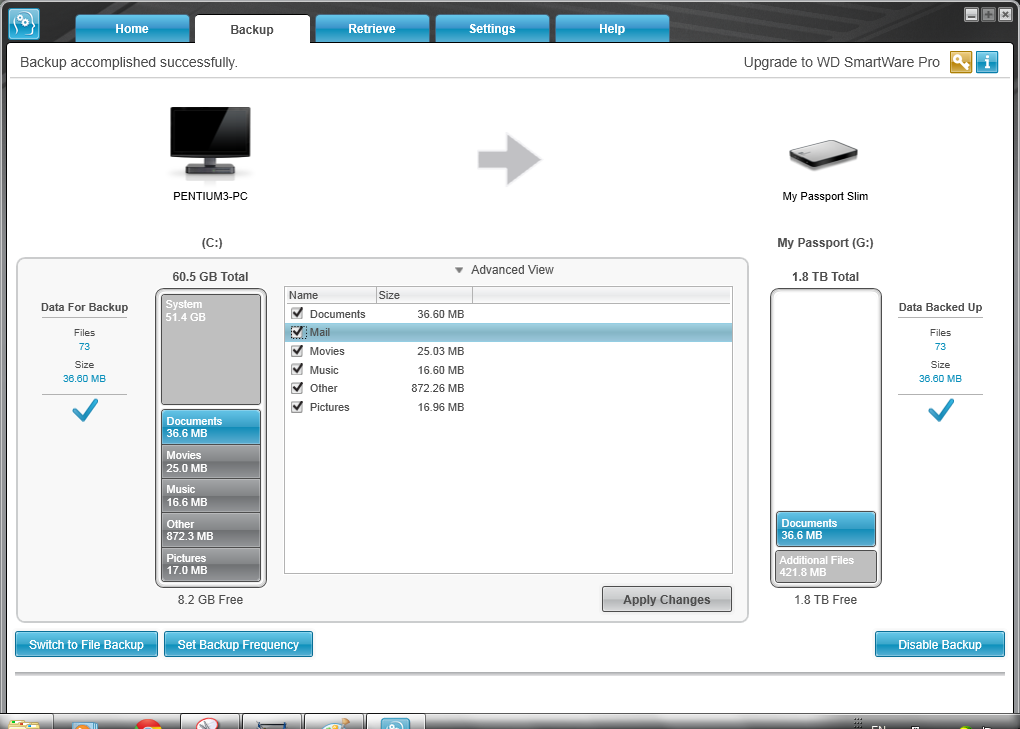Toggle the Music category checkbox
The image size is (1020, 729).
pos(297,369)
